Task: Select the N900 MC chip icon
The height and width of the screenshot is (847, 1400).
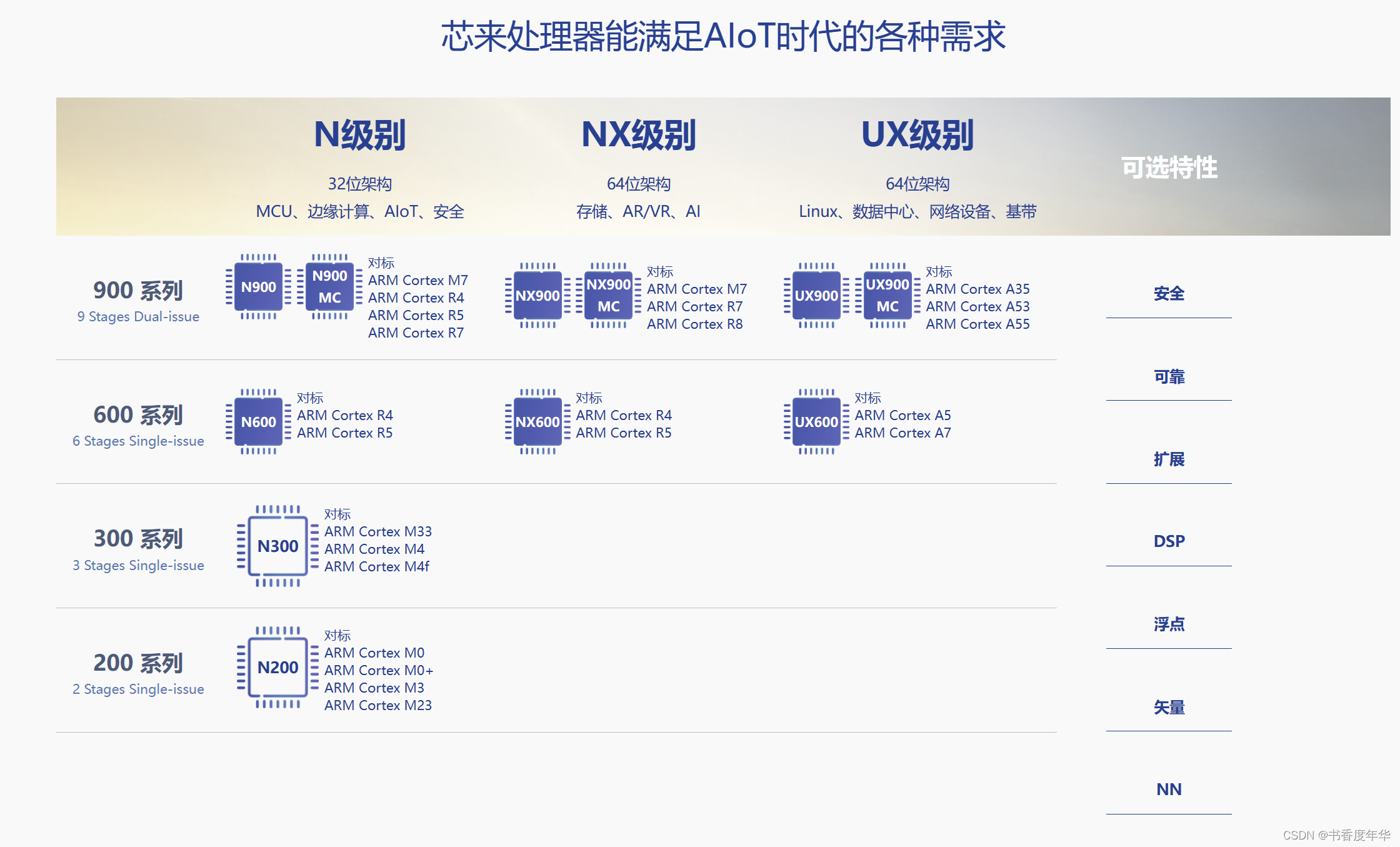Action: point(329,287)
